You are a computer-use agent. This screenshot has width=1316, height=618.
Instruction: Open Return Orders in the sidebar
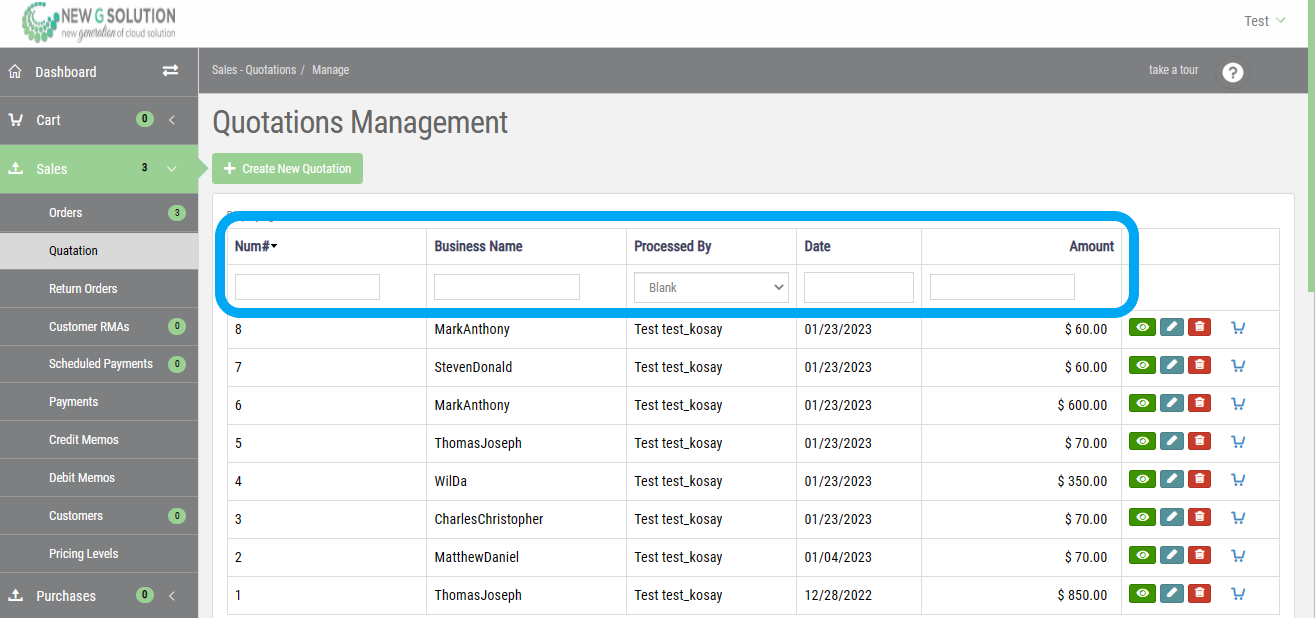click(x=83, y=289)
